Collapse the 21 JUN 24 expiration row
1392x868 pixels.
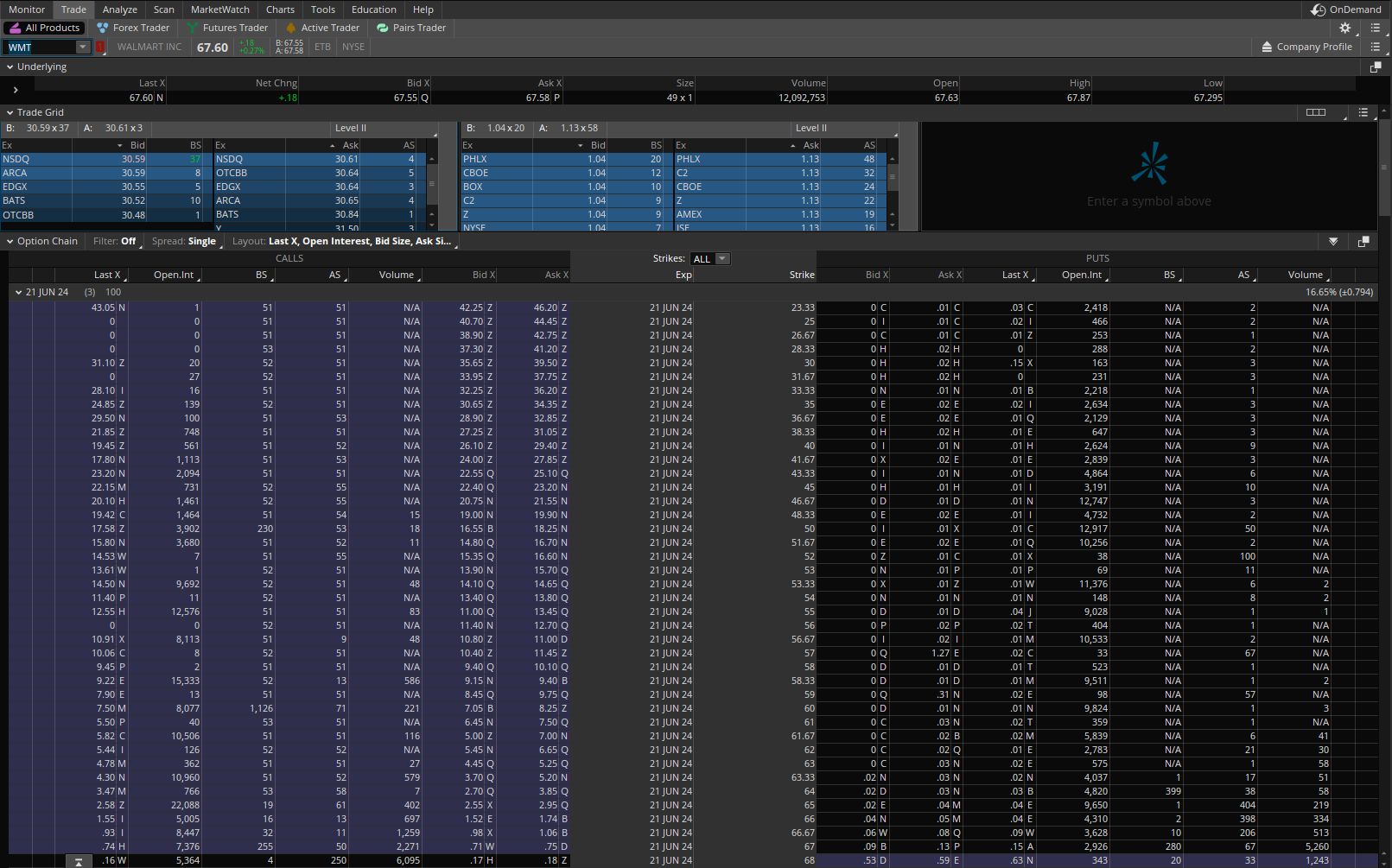[x=18, y=292]
